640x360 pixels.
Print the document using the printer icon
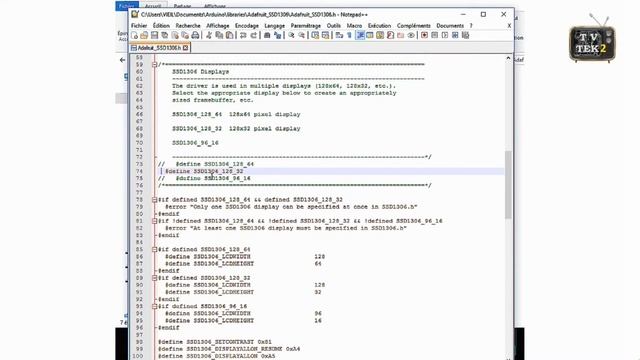pyautogui.click(x=195, y=36)
